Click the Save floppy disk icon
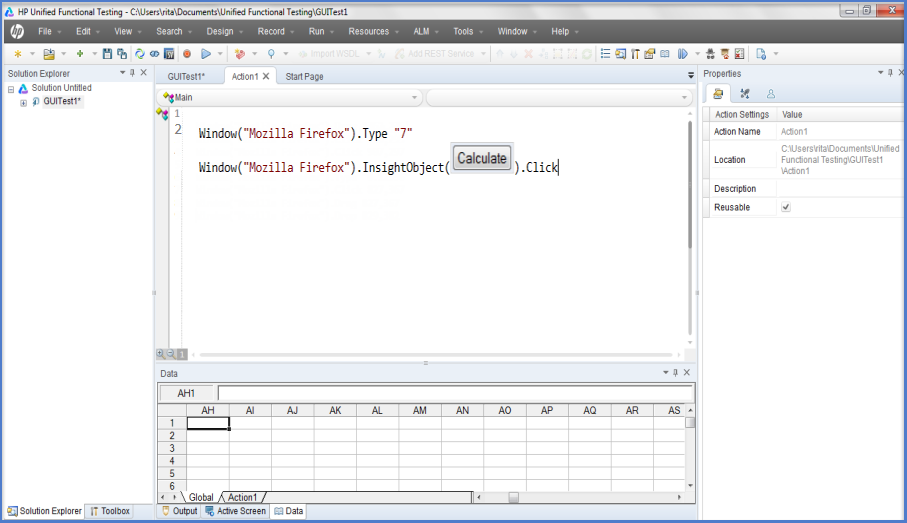The image size is (907, 523). (x=108, y=54)
